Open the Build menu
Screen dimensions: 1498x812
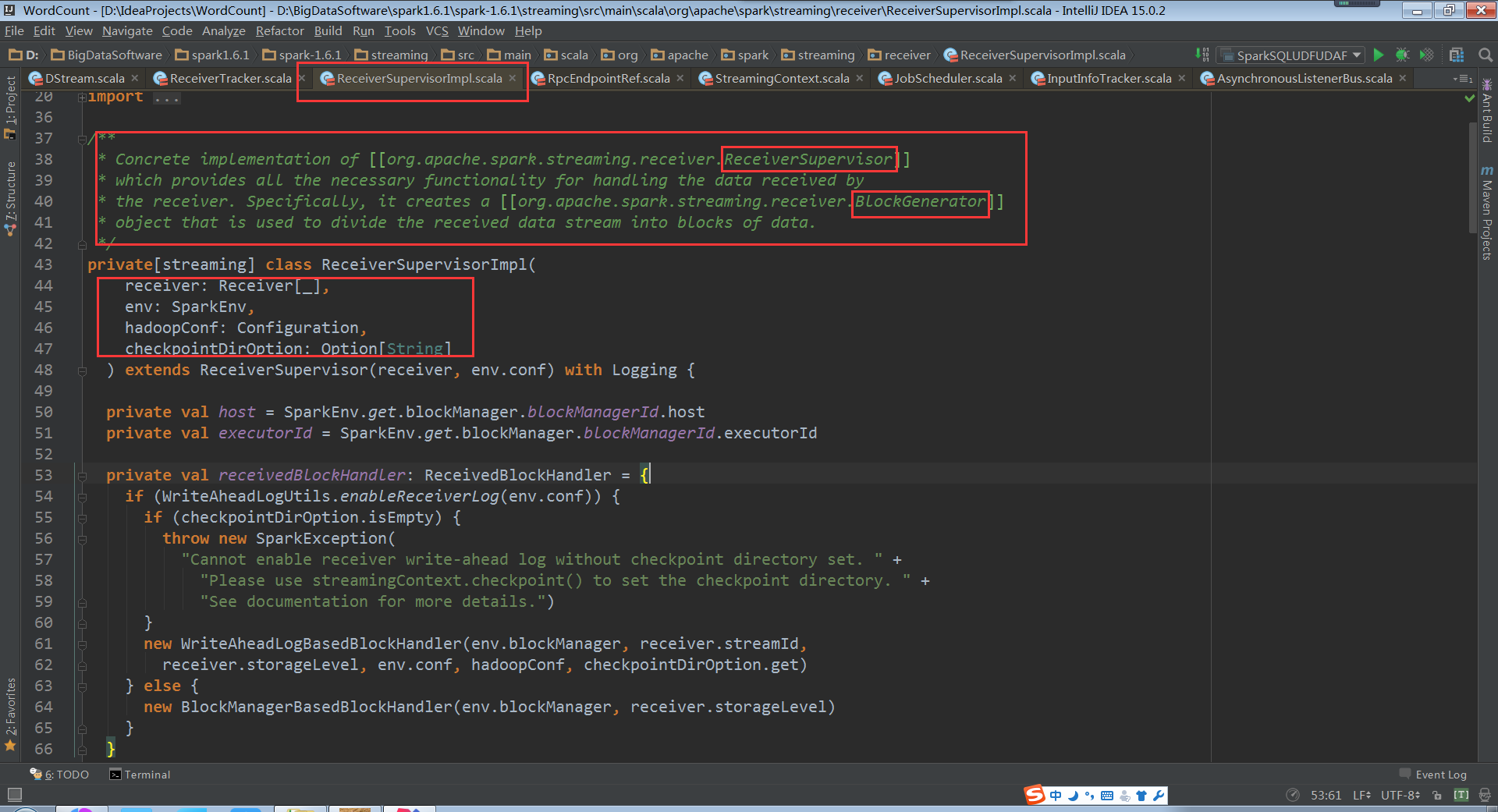pos(328,31)
